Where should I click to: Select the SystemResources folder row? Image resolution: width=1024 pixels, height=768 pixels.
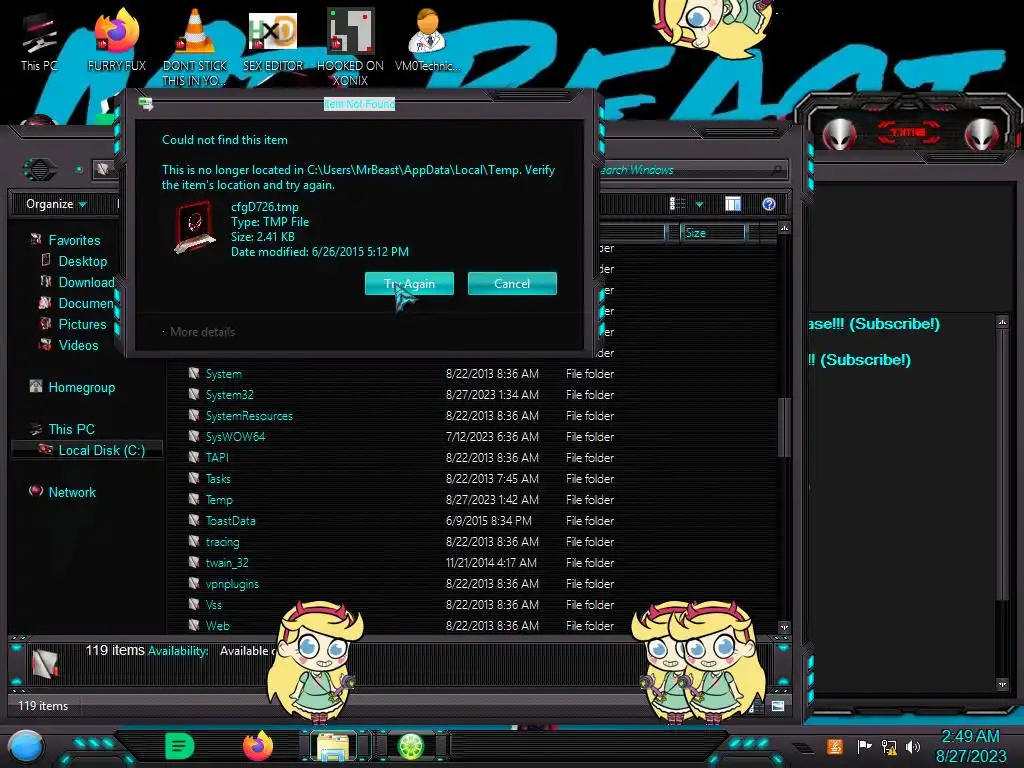point(472,415)
